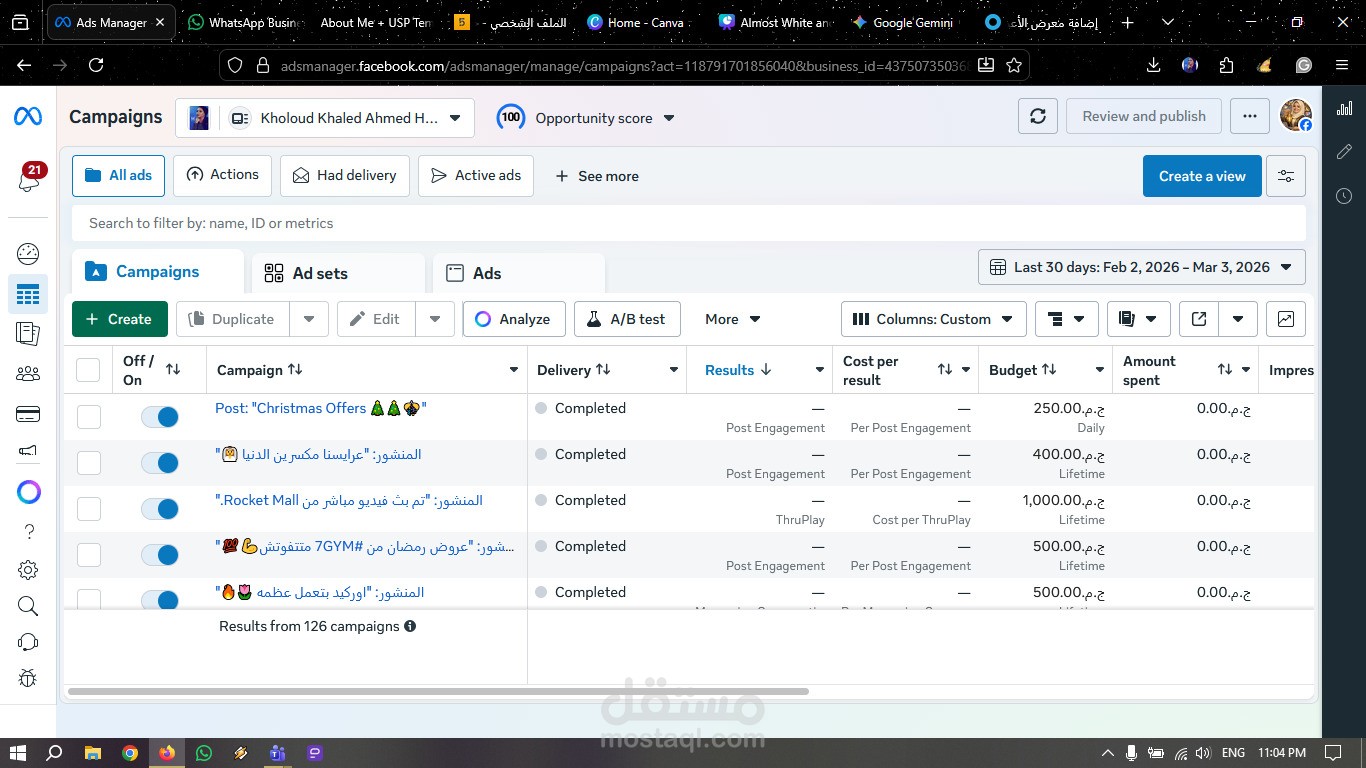Viewport: 1366px width, 768px height.
Task: Open Meta Ads Manager notifications bell
Action: 28,180
